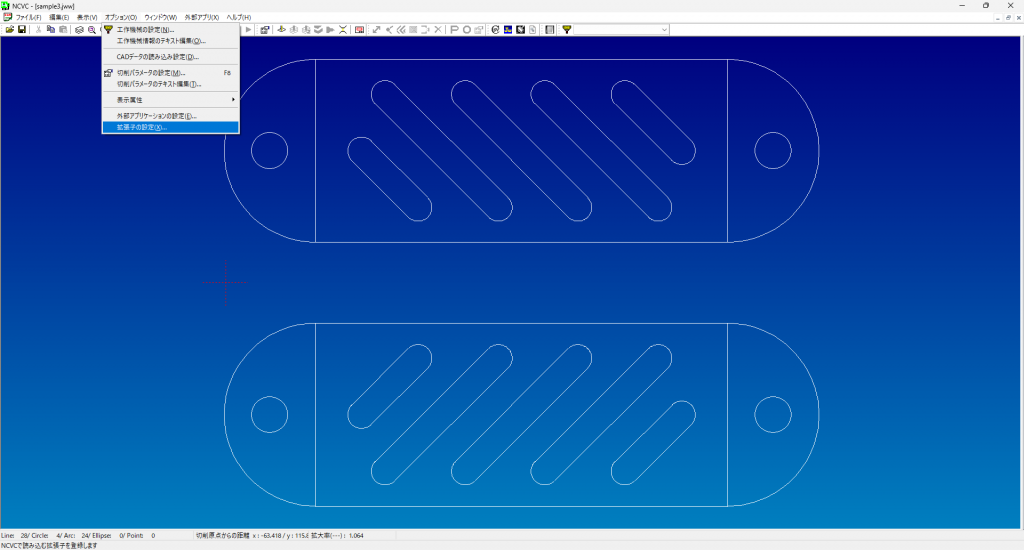
Task: Click the open file folder icon
Action: tap(10, 29)
